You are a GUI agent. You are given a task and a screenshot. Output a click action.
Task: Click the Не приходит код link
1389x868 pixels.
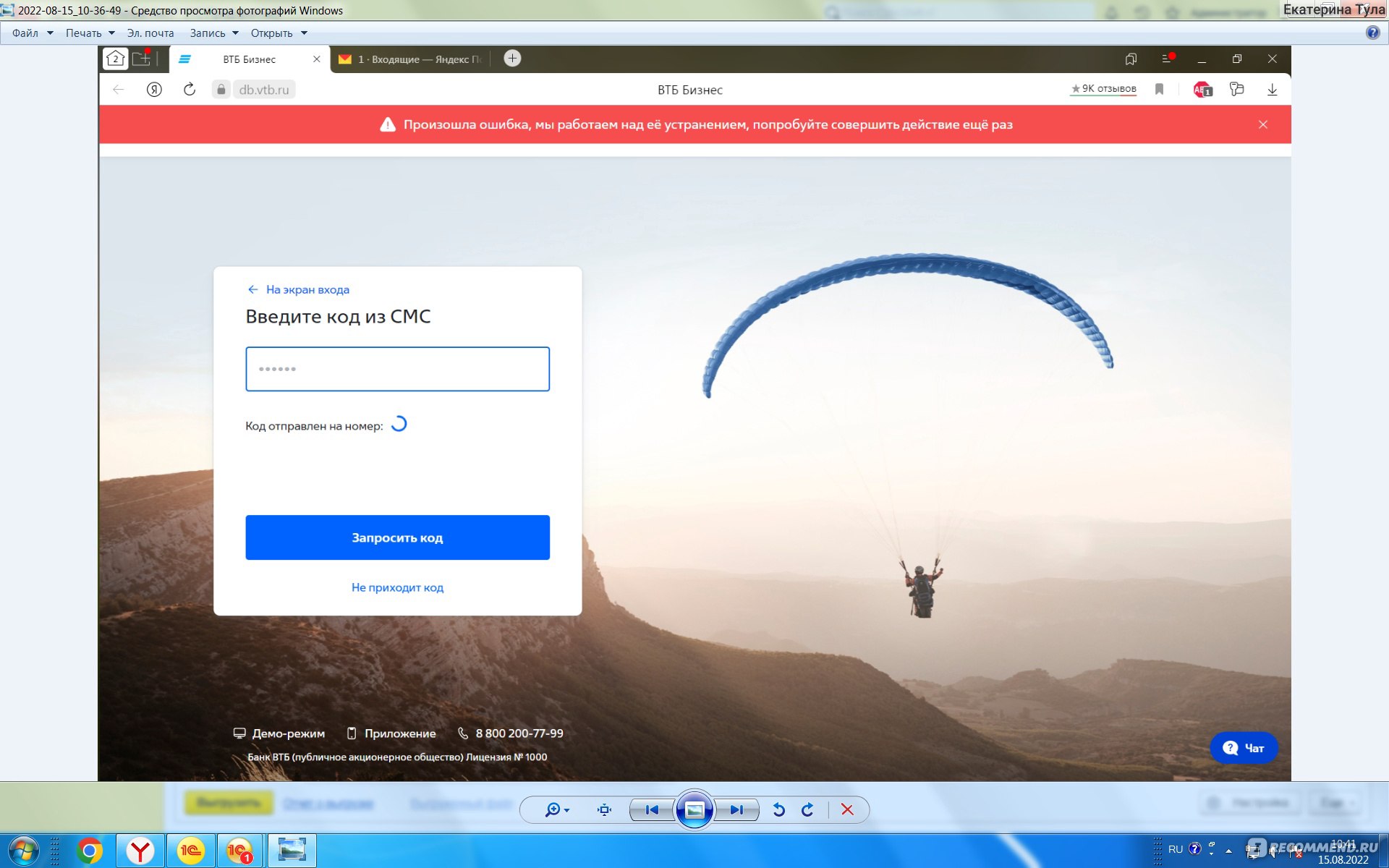click(398, 587)
